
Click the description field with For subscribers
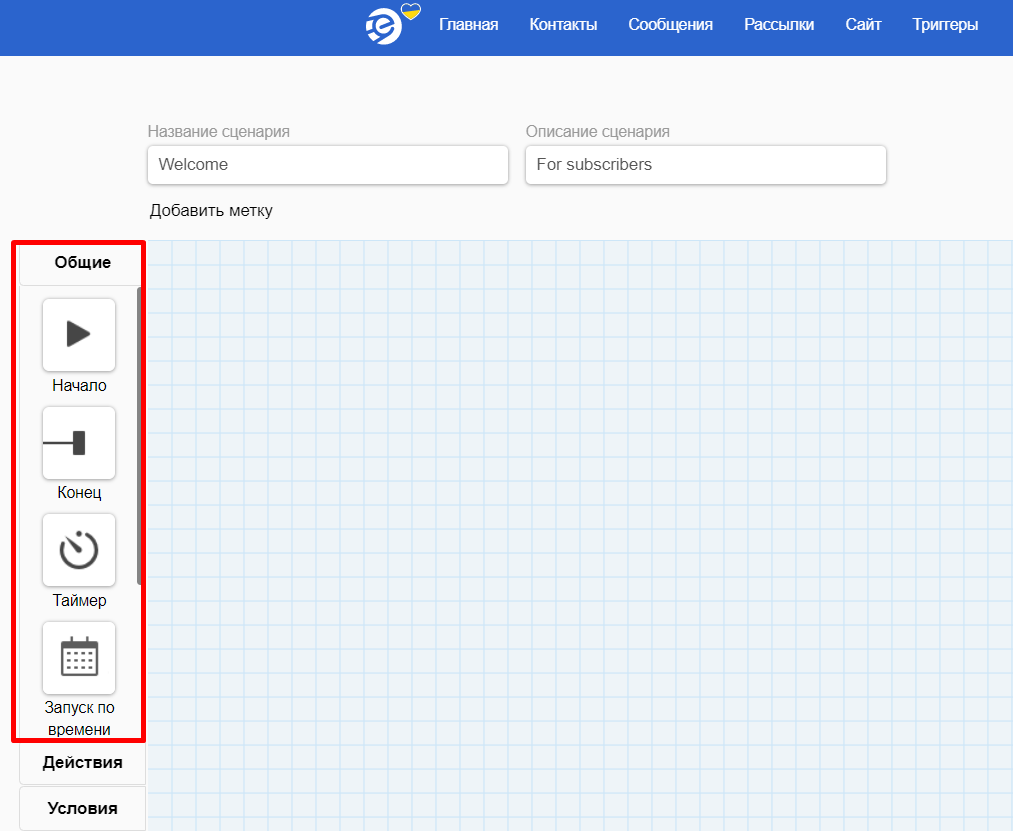[x=705, y=165]
